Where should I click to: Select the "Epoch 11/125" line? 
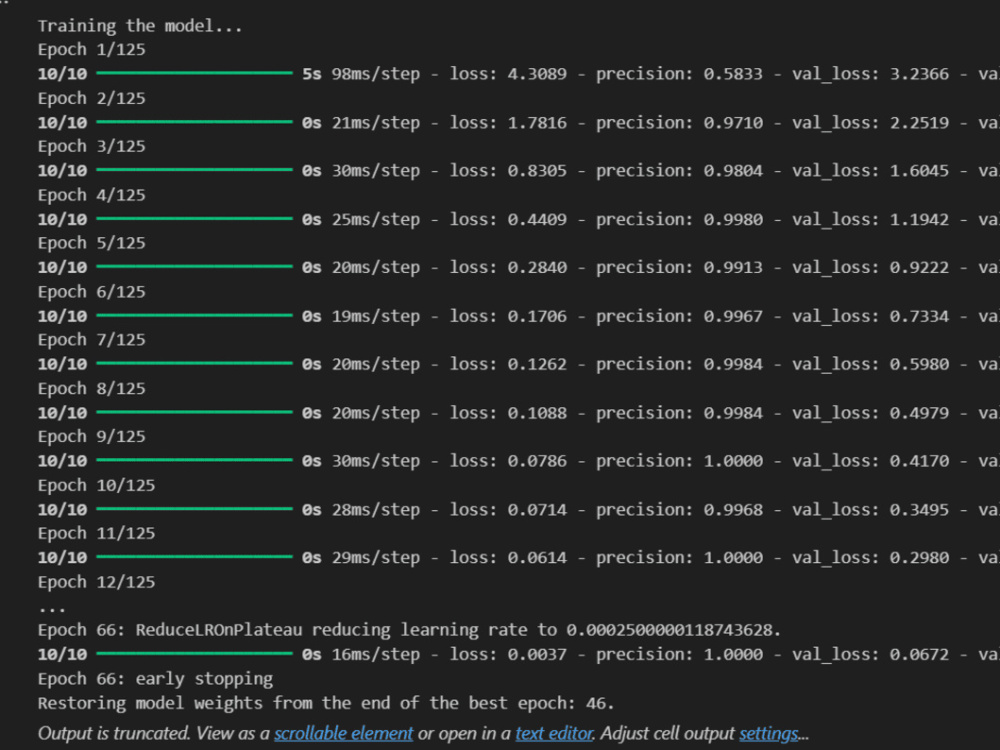point(96,533)
